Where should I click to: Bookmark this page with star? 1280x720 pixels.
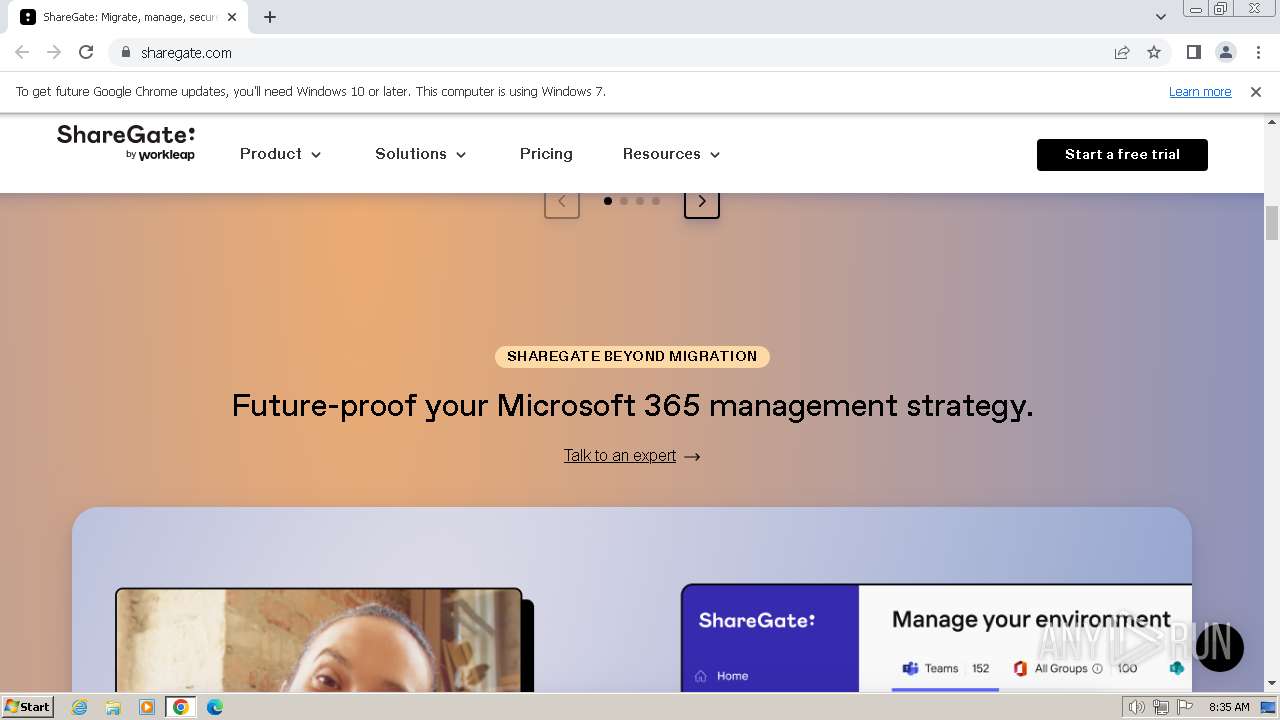[x=1154, y=53]
